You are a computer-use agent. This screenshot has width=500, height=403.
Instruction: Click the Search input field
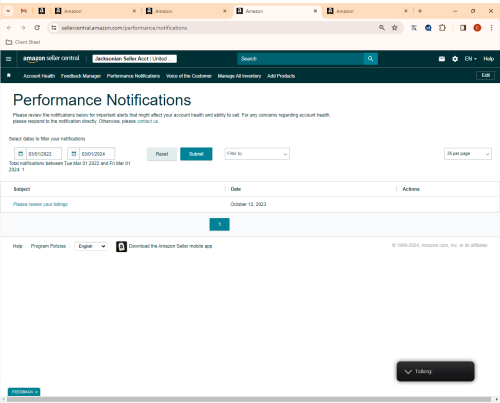click(x=300, y=59)
